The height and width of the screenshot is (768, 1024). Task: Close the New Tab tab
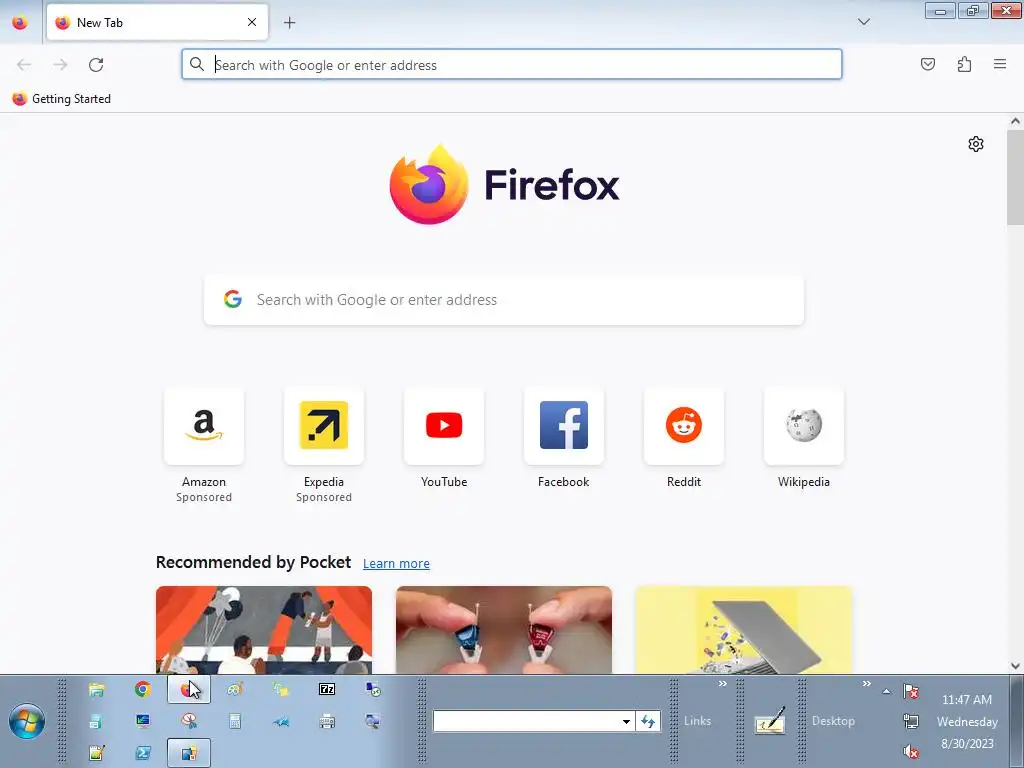pyautogui.click(x=252, y=22)
